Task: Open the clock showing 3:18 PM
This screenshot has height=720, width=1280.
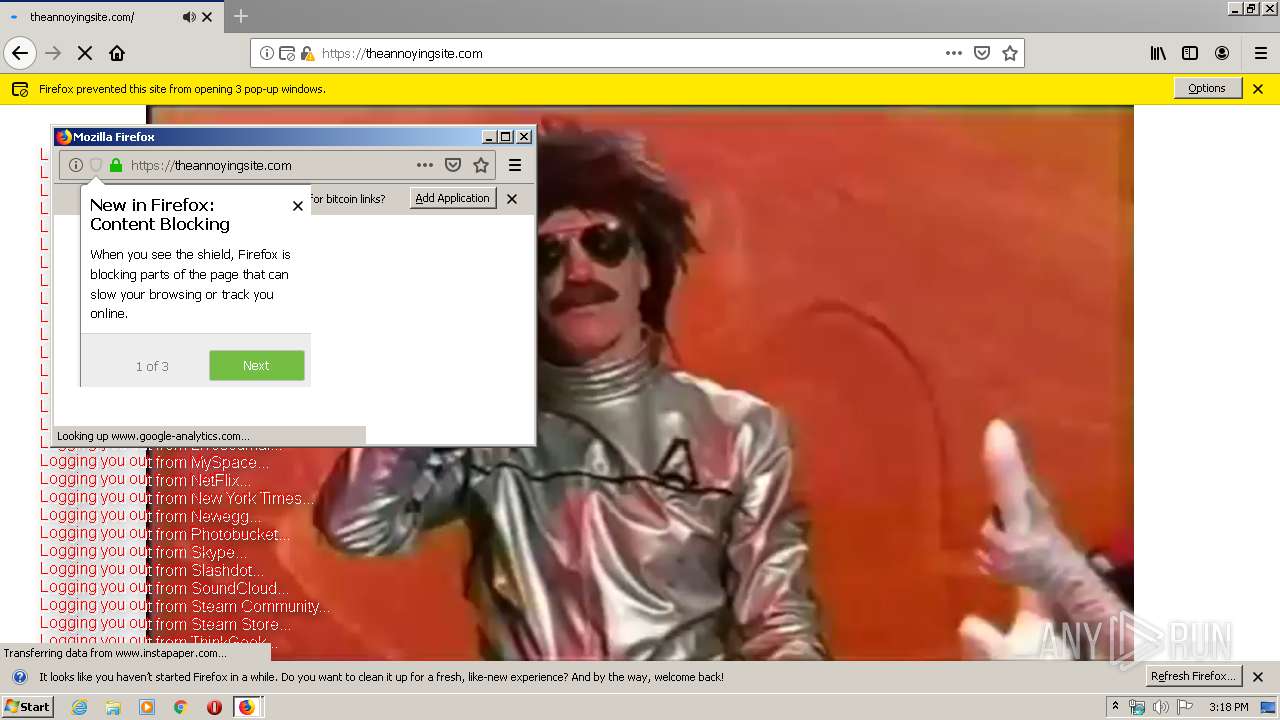Action: [1228, 707]
